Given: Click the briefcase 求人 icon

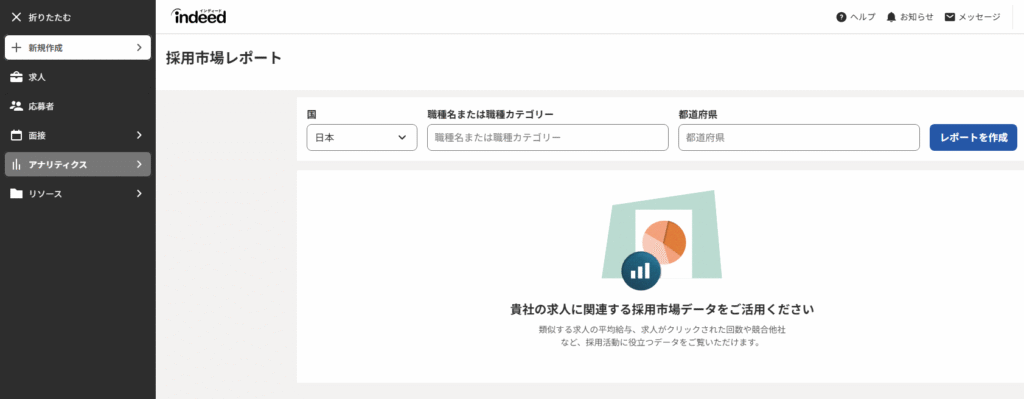Looking at the screenshot, I should click(x=17, y=77).
